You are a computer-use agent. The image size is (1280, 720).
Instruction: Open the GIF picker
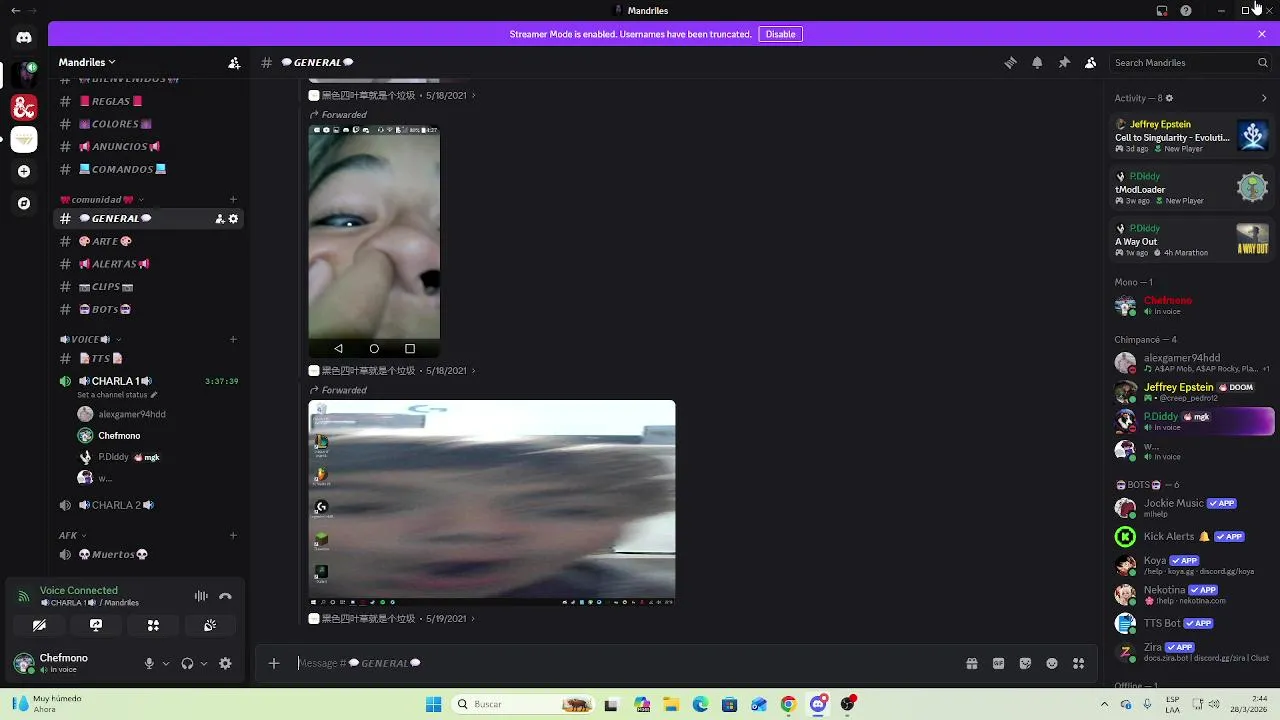(998, 663)
